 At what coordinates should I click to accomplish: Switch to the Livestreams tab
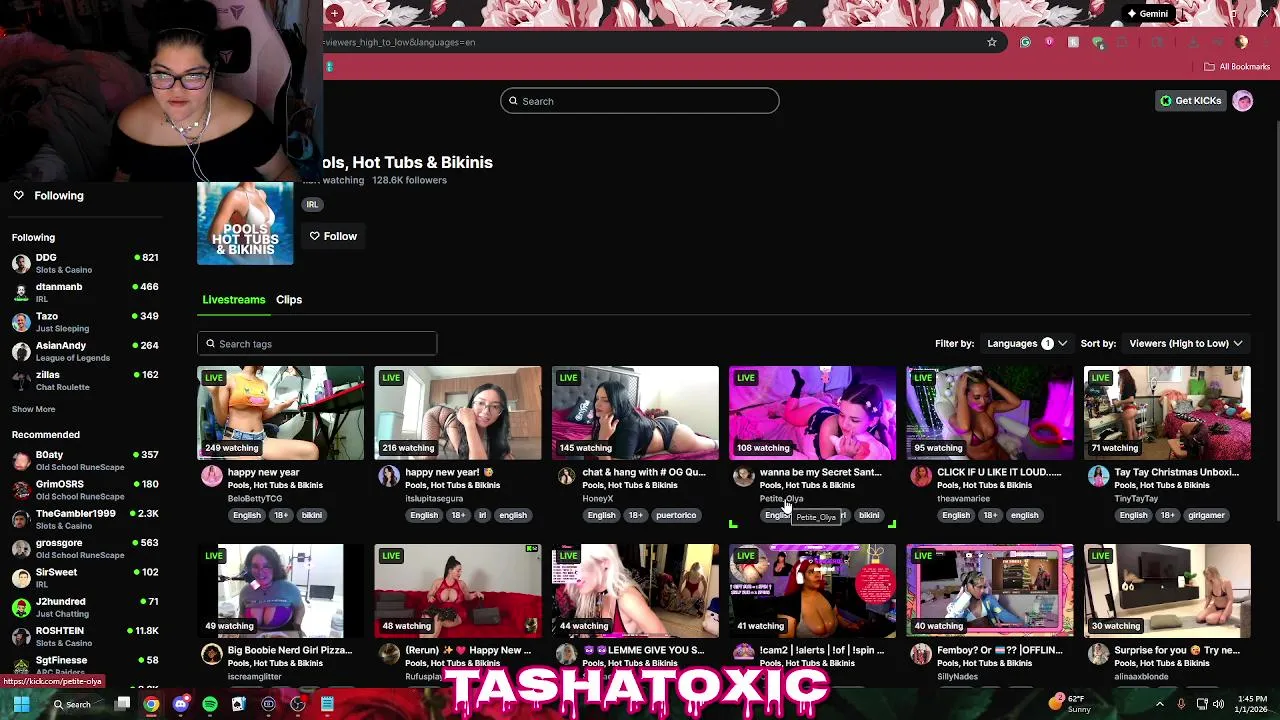[234, 299]
